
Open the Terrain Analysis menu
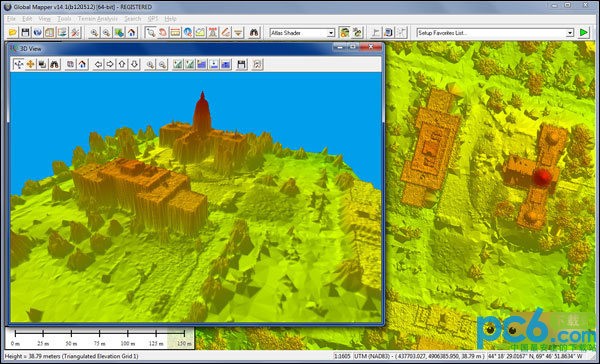pyautogui.click(x=98, y=19)
